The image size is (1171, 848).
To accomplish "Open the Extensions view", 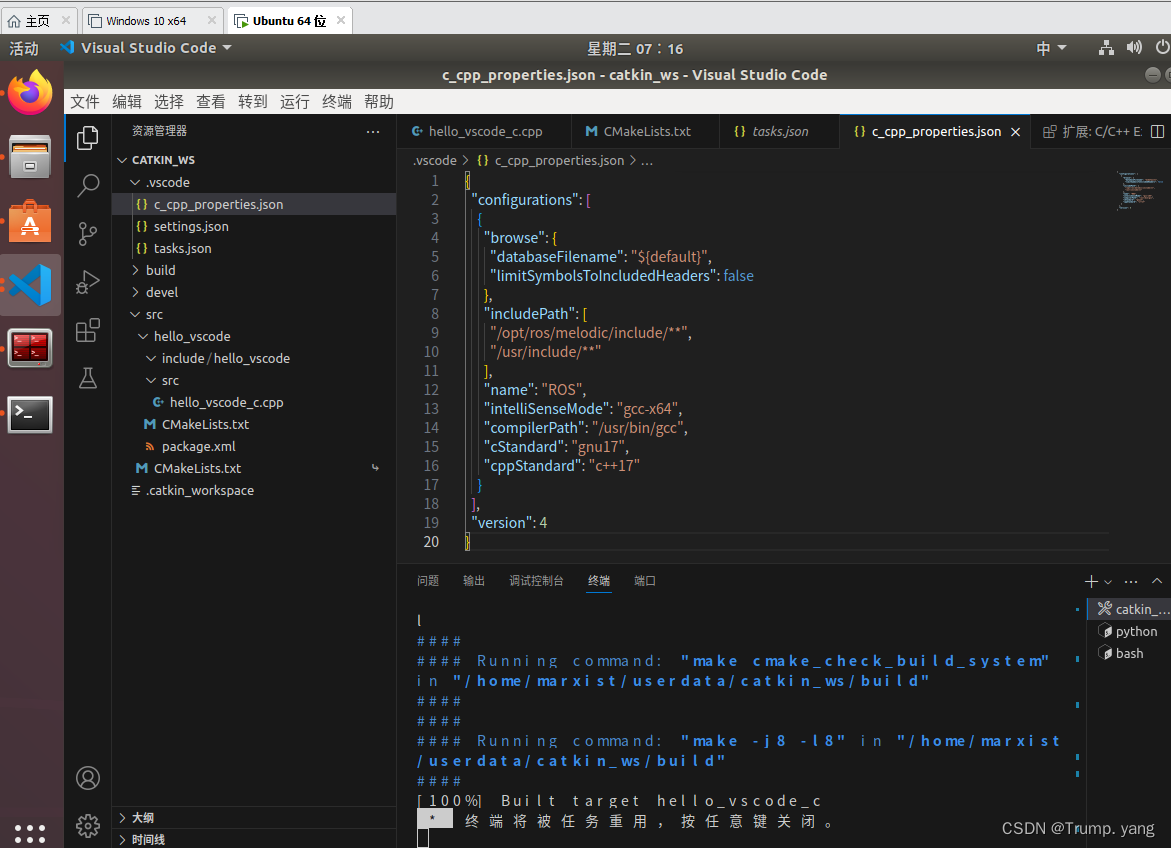I will pos(88,330).
